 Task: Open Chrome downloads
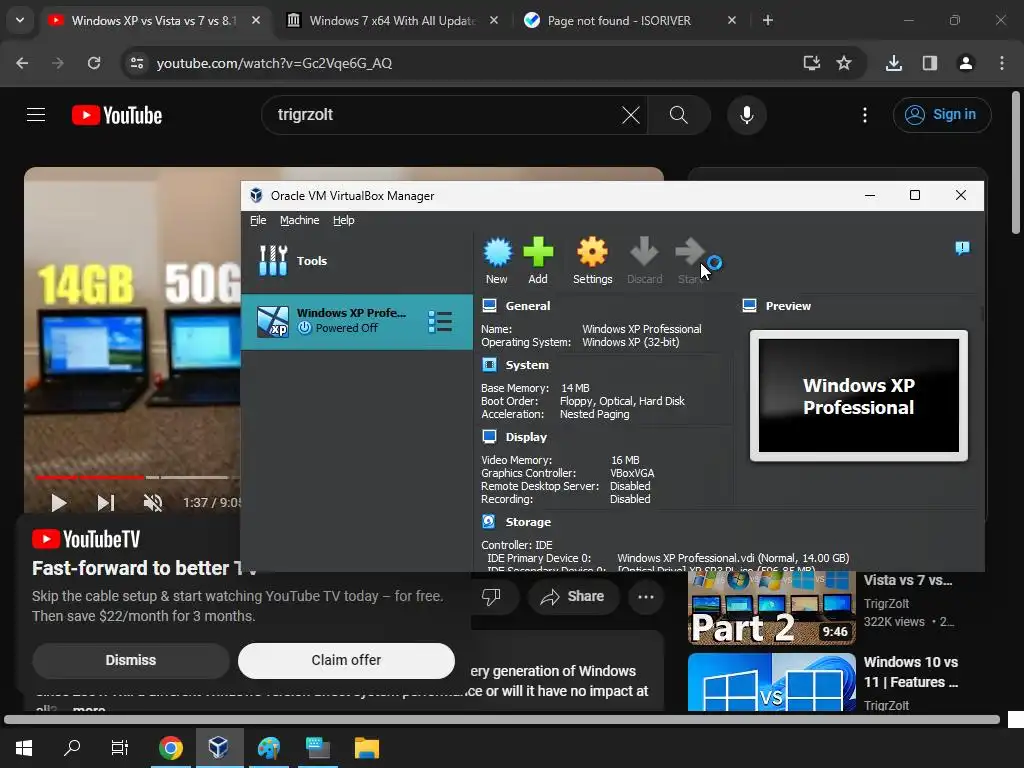[894, 63]
